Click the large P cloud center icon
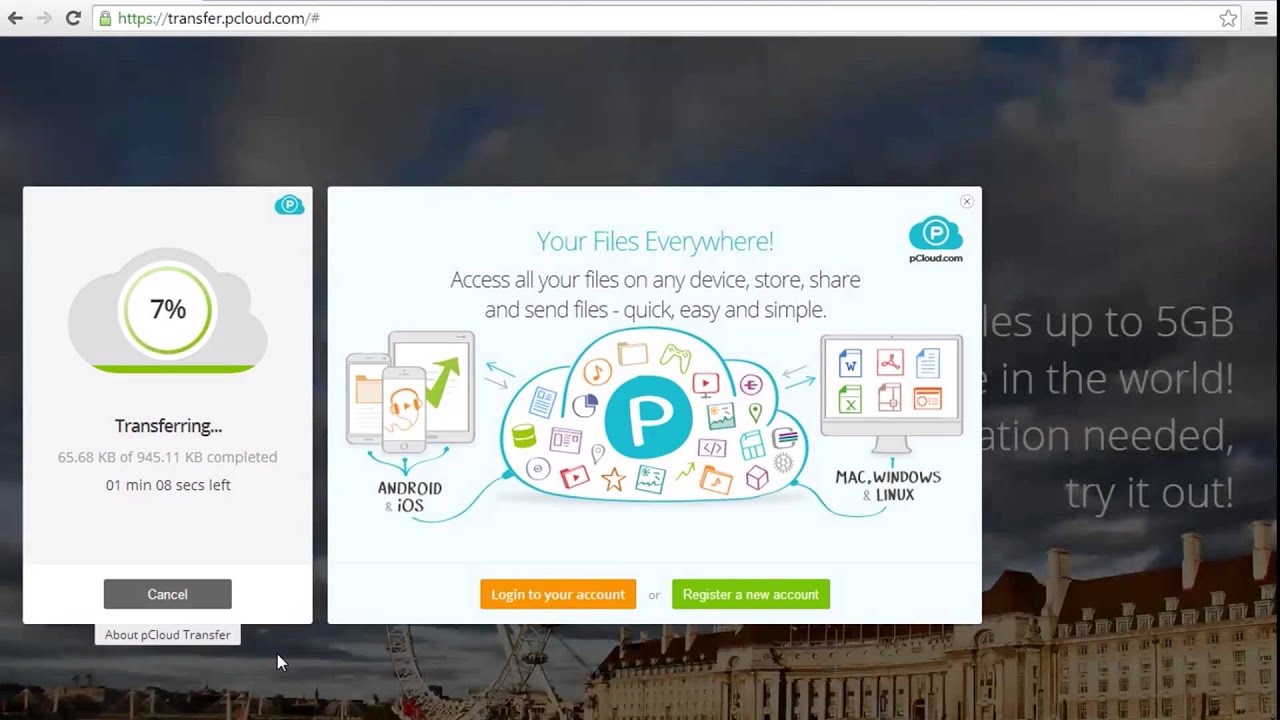1280x720 pixels. click(x=648, y=415)
